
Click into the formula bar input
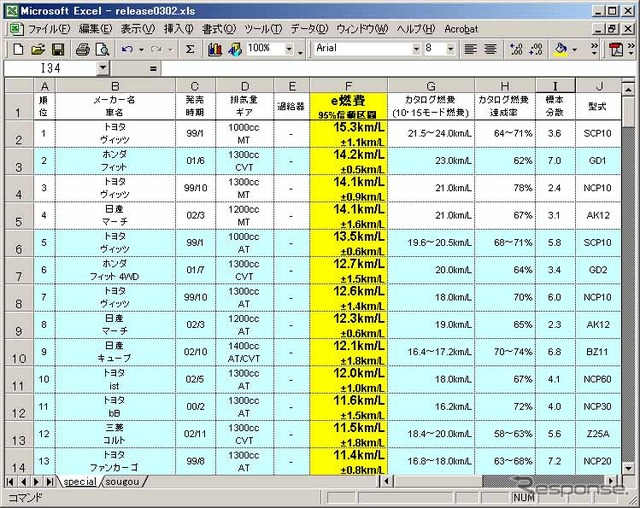coord(398,69)
